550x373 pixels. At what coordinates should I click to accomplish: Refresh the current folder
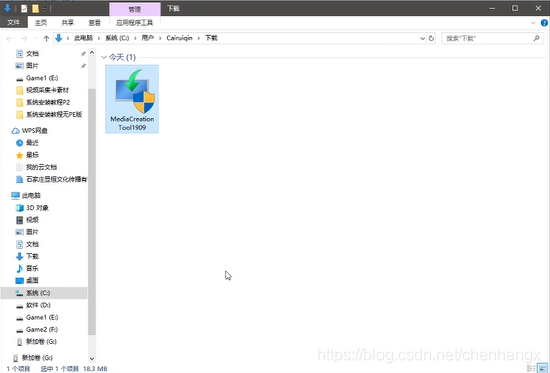point(431,38)
